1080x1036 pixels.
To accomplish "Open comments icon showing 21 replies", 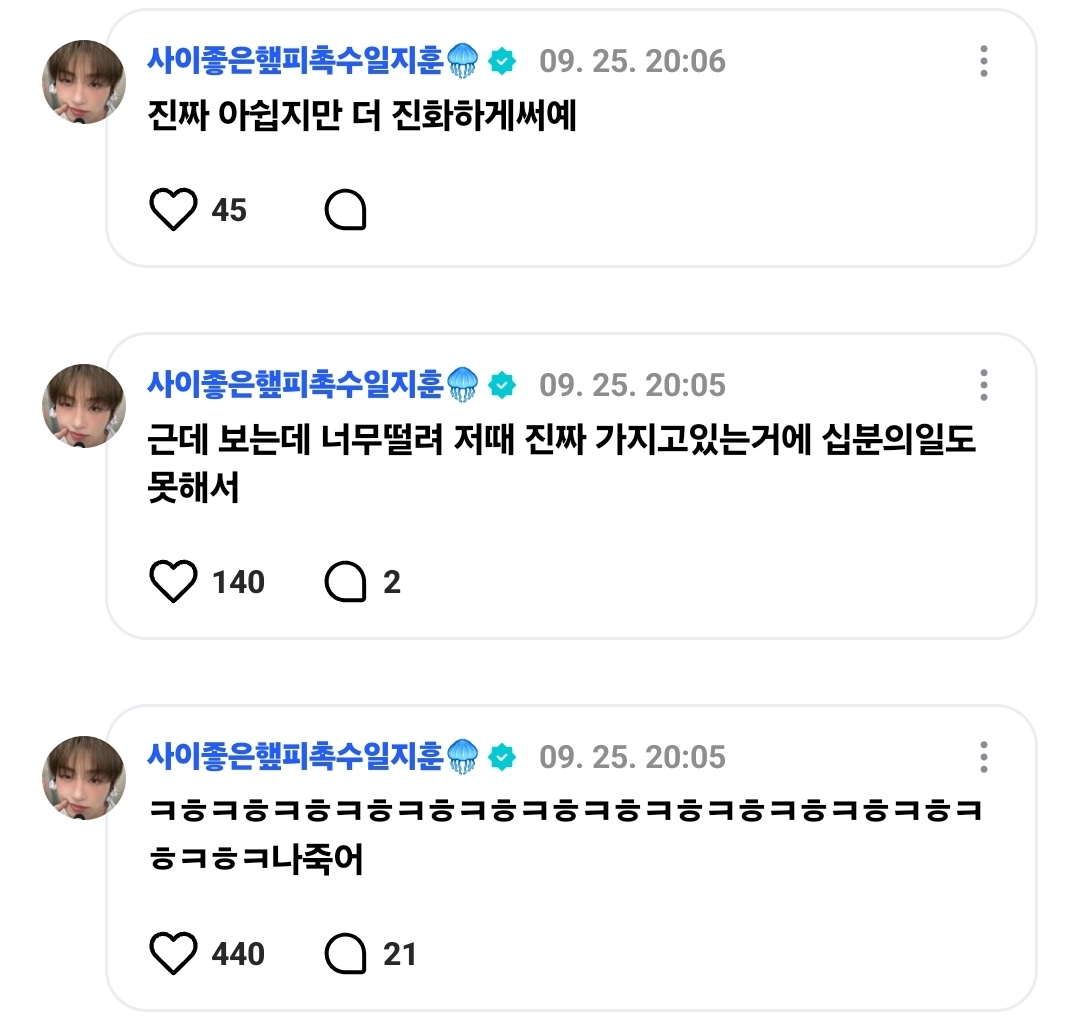I will (346, 954).
